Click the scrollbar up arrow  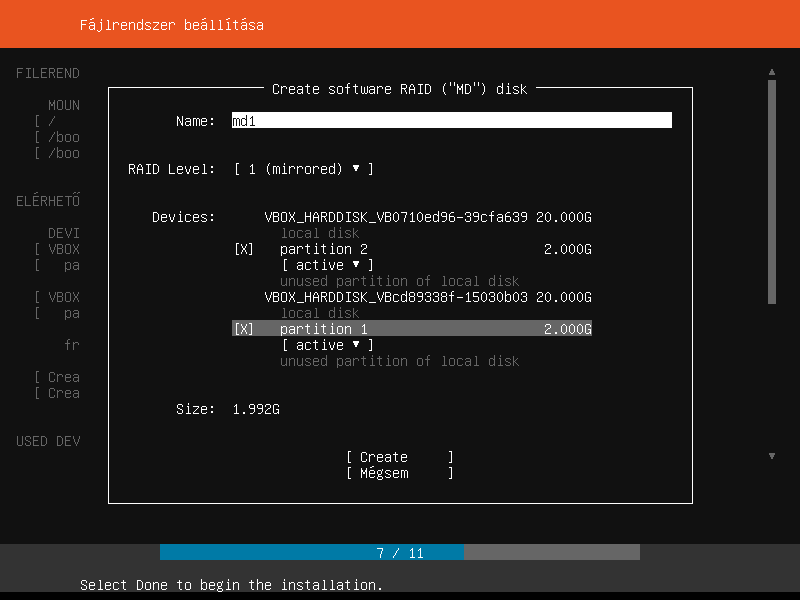[771, 72]
